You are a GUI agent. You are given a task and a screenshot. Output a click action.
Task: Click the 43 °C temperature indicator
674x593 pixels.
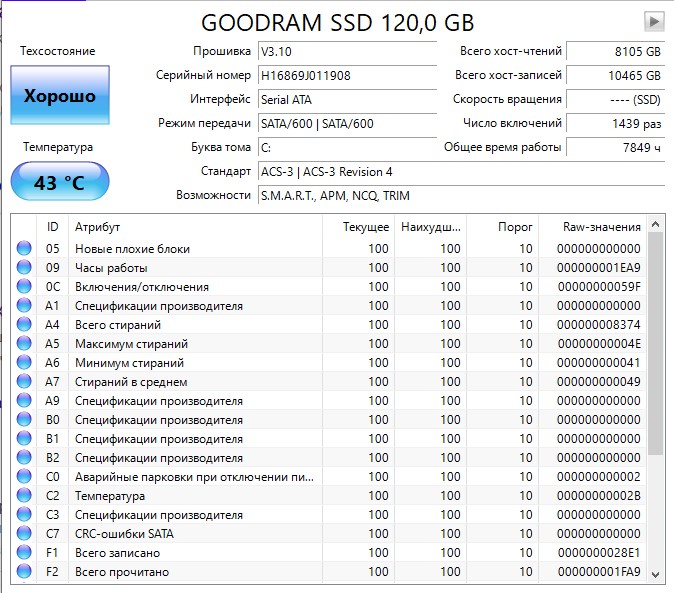coord(60,181)
